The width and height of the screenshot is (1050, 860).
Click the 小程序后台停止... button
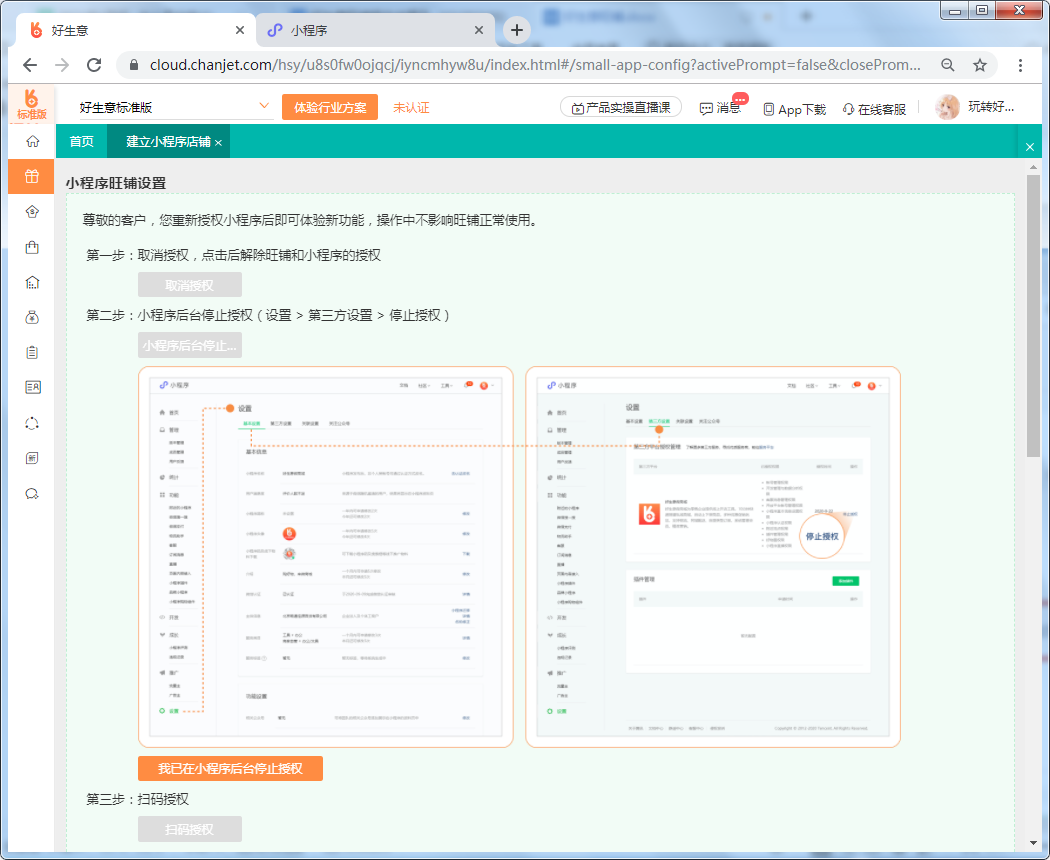pos(190,346)
